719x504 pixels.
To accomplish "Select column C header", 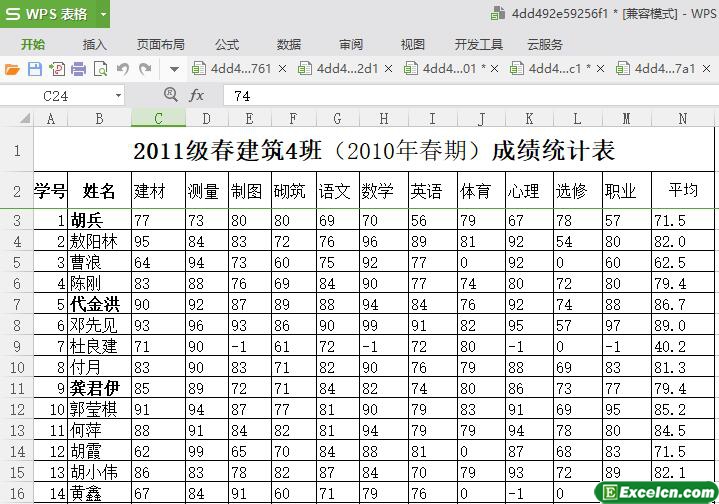I will tap(158, 119).
